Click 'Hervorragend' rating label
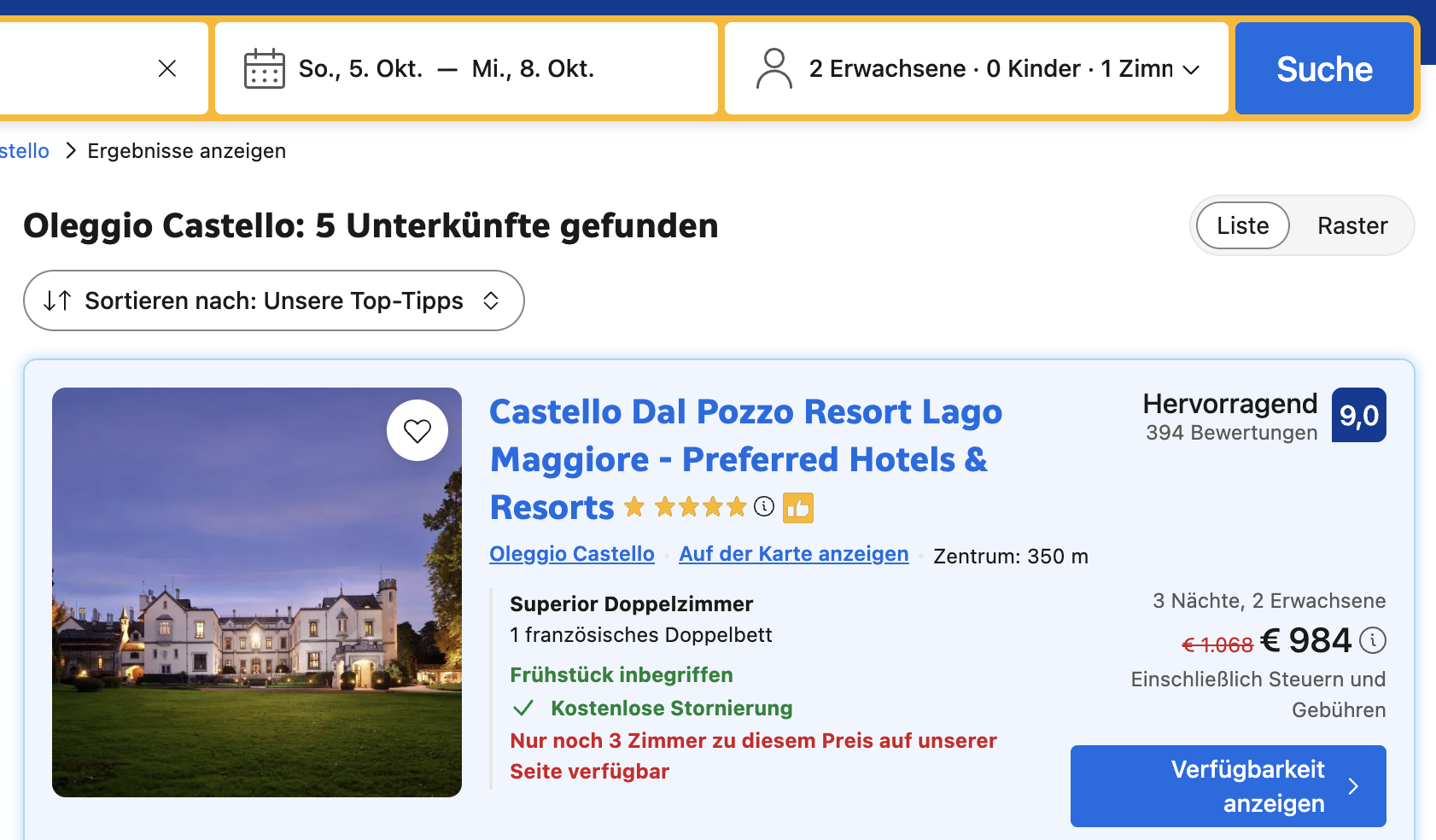This screenshot has width=1436, height=840. tap(1230, 404)
